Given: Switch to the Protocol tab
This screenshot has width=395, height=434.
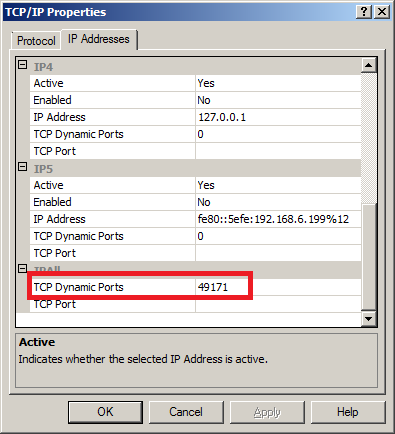Looking at the screenshot, I should coord(36,41).
